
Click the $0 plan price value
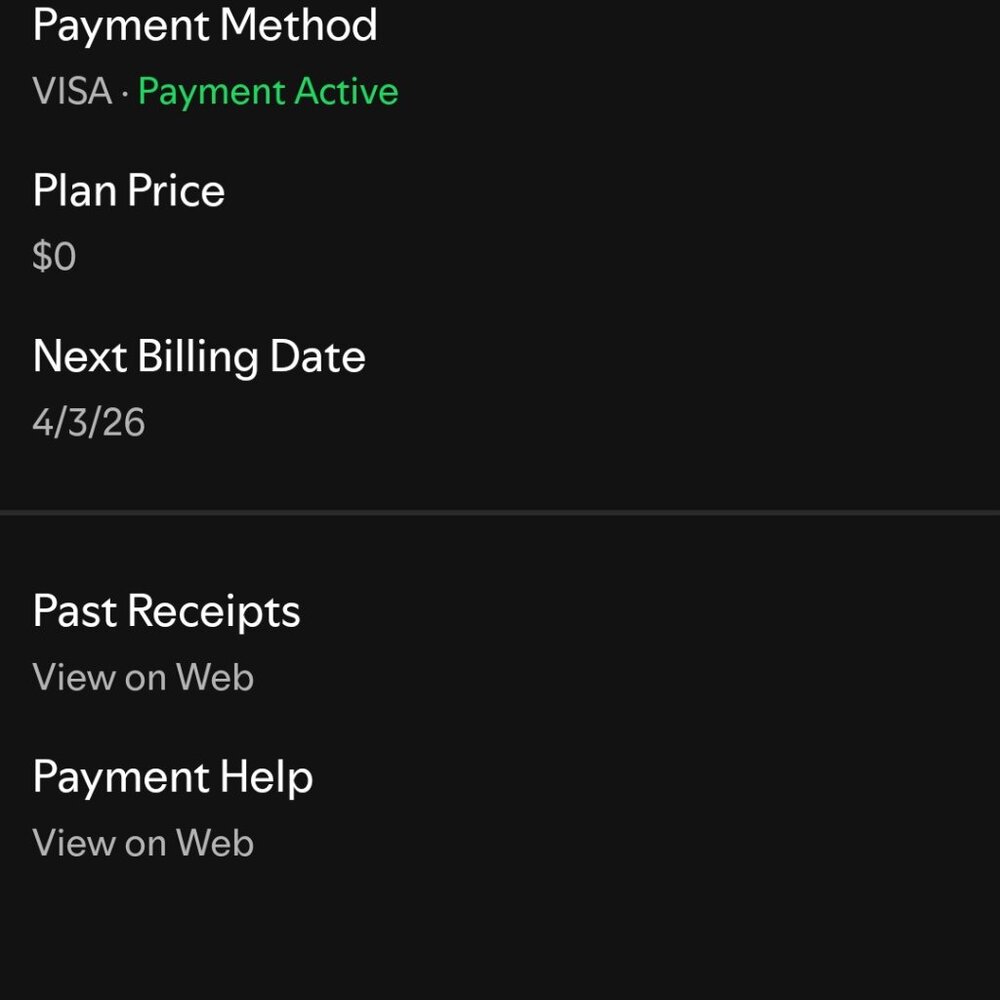[x=55, y=256]
